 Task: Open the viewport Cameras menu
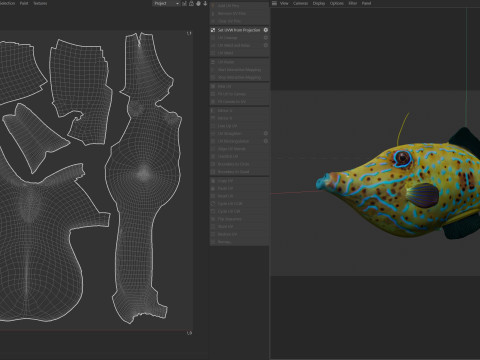[300, 3]
